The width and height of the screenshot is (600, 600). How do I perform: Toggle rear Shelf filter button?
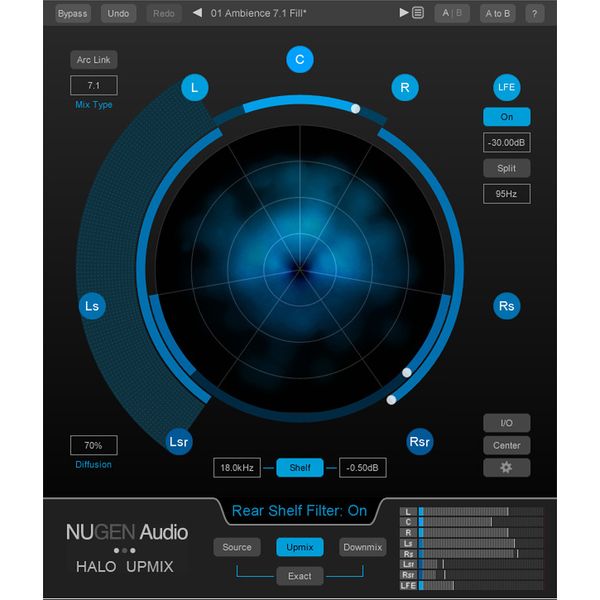pos(300,468)
